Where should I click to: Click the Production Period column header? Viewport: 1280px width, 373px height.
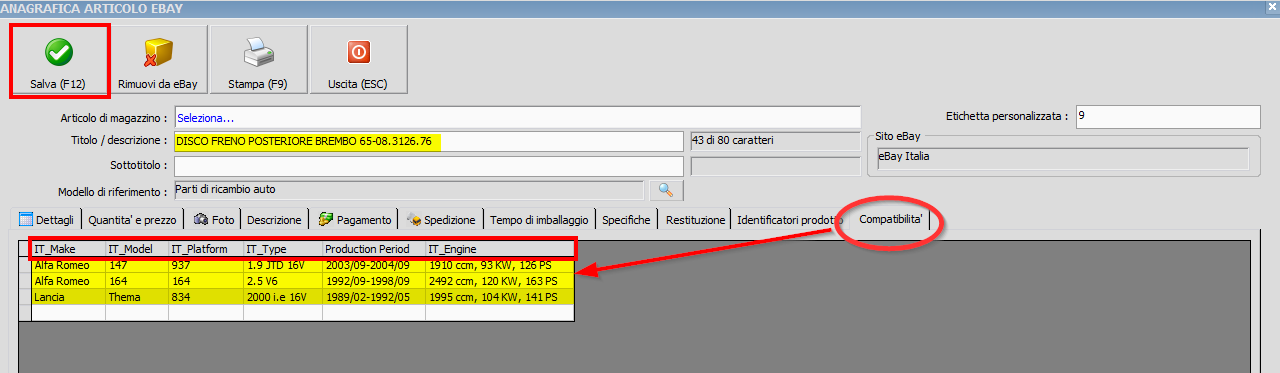pos(374,248)
